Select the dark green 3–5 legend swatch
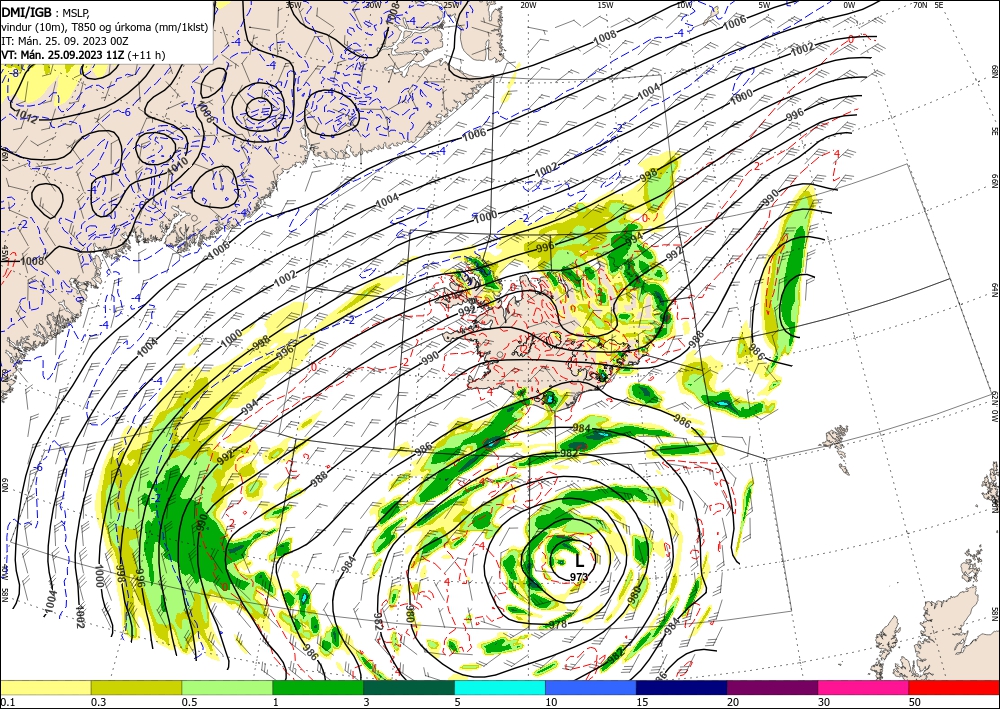This screenshot has width=1000, height=709. pos(409,687)
